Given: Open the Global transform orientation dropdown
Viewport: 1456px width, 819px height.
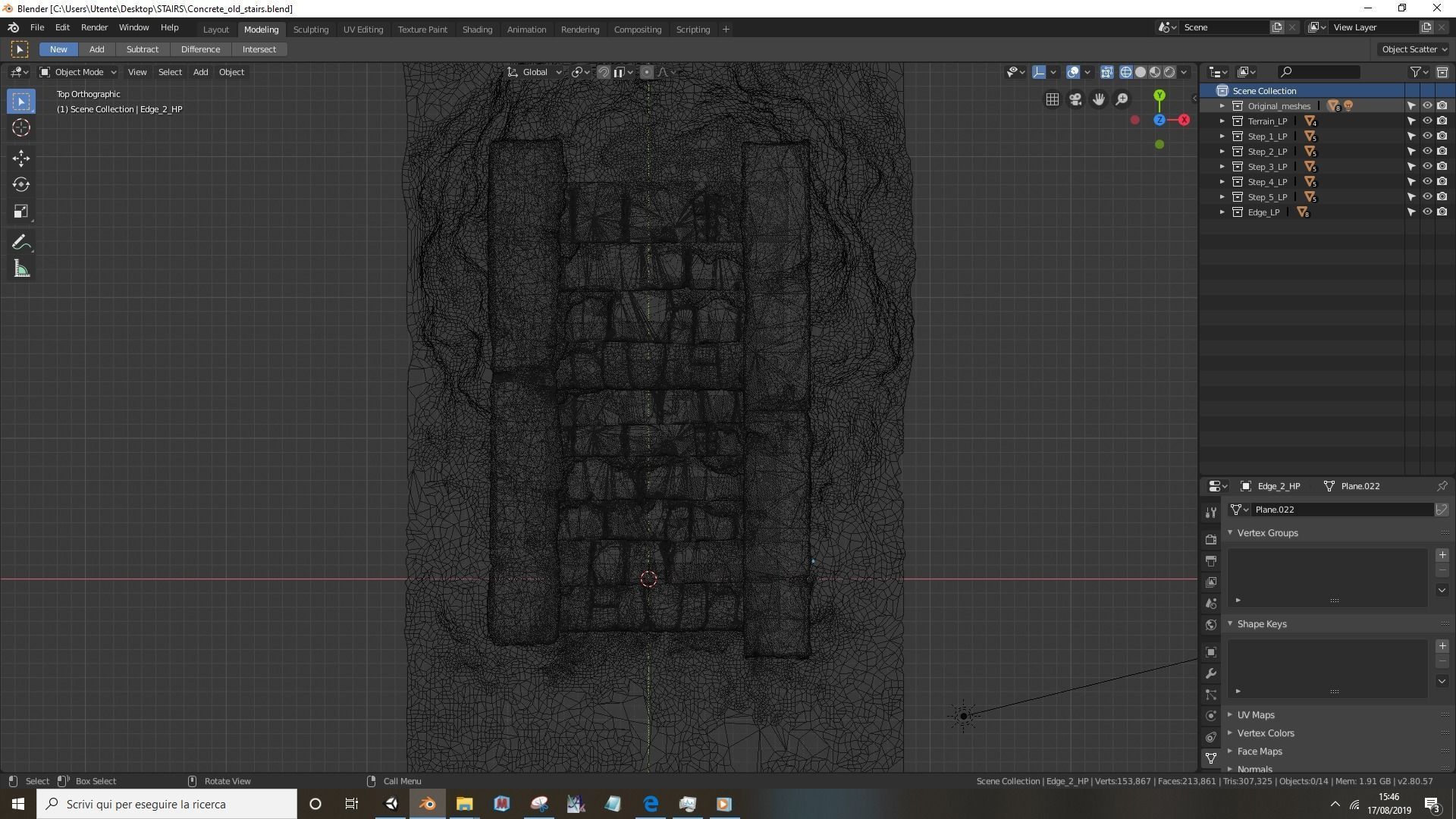Looking at the screenshot, I should (535, 72).
